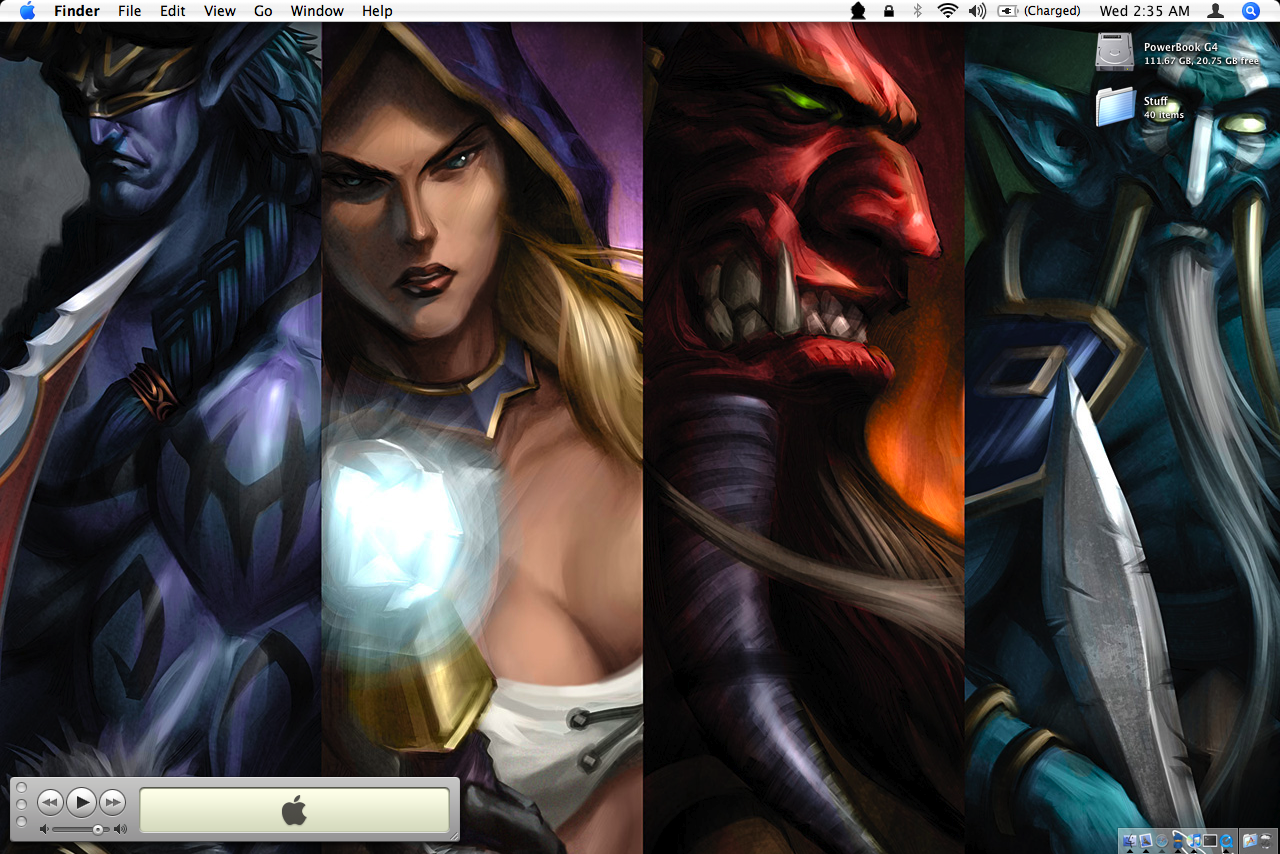Open Spotlight search
This screenshot has height=854, width=1280.
(x=1251, y=11)
